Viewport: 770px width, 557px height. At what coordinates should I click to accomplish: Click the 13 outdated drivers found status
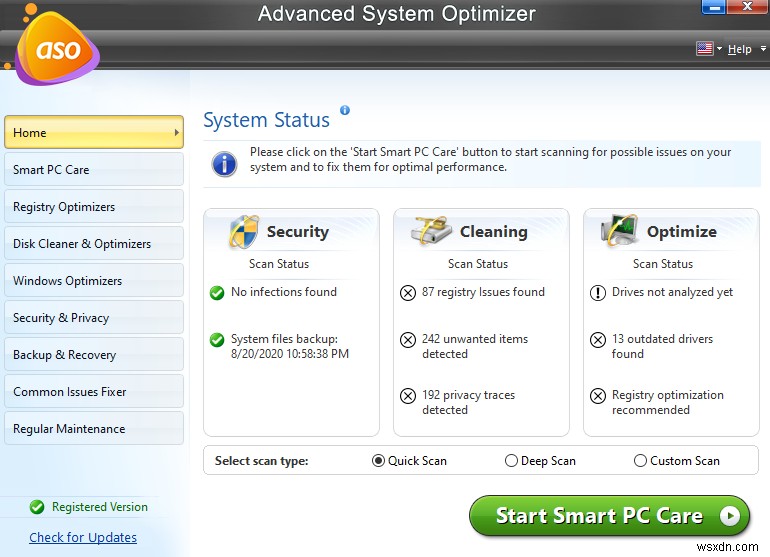coord(662,346)
